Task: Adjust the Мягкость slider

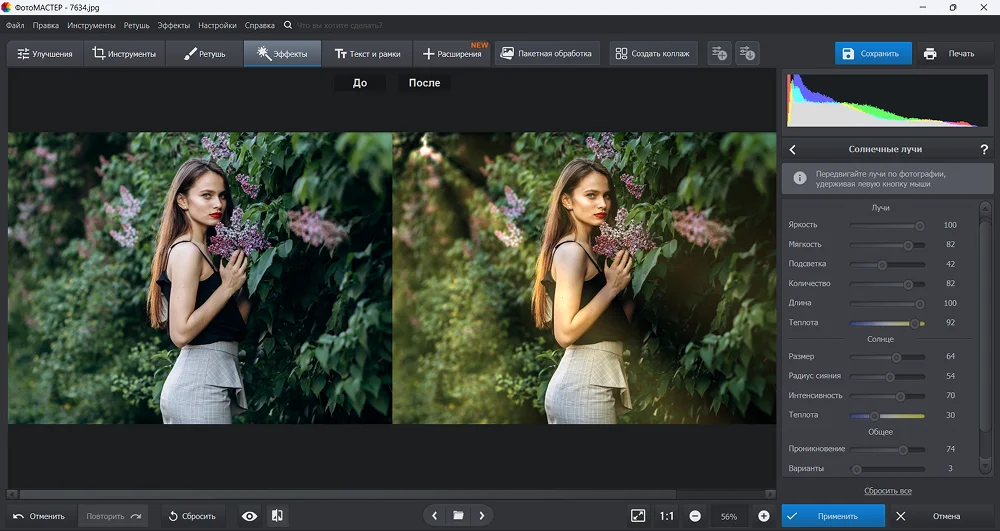Action: click(x=886, y=245)
